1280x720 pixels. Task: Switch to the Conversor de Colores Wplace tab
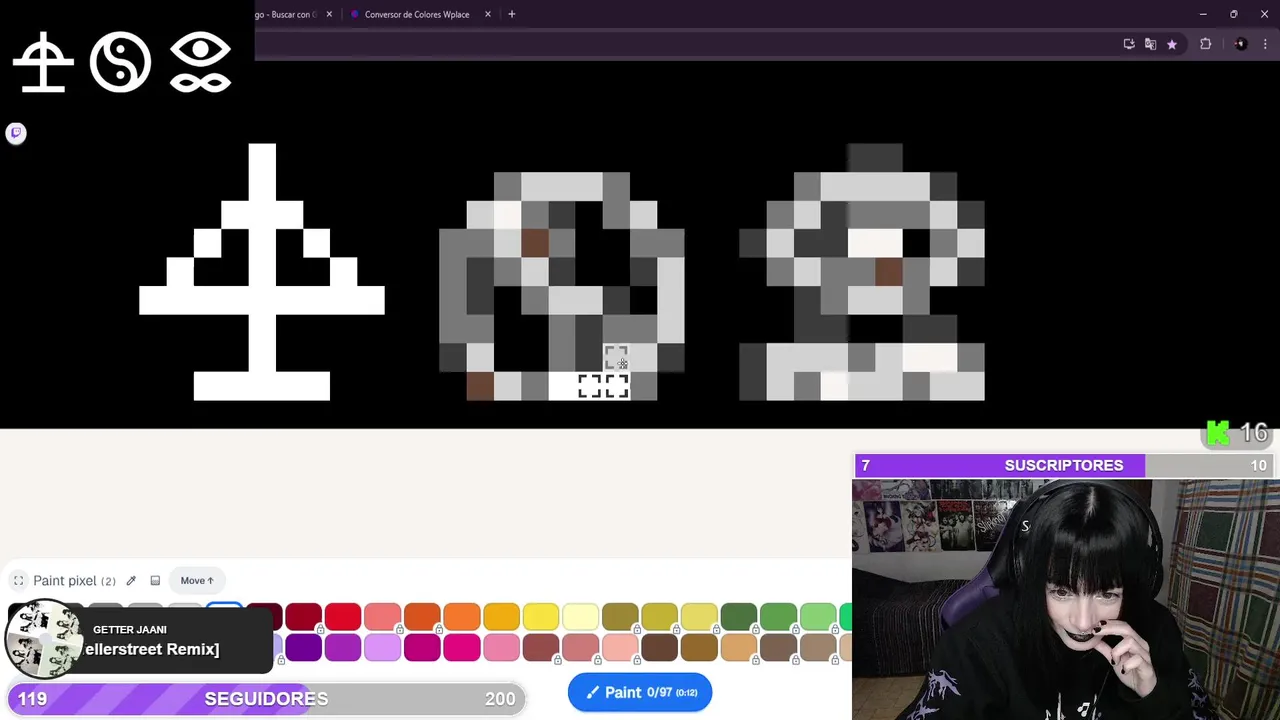pyautogui.click(x=417, y=14)
